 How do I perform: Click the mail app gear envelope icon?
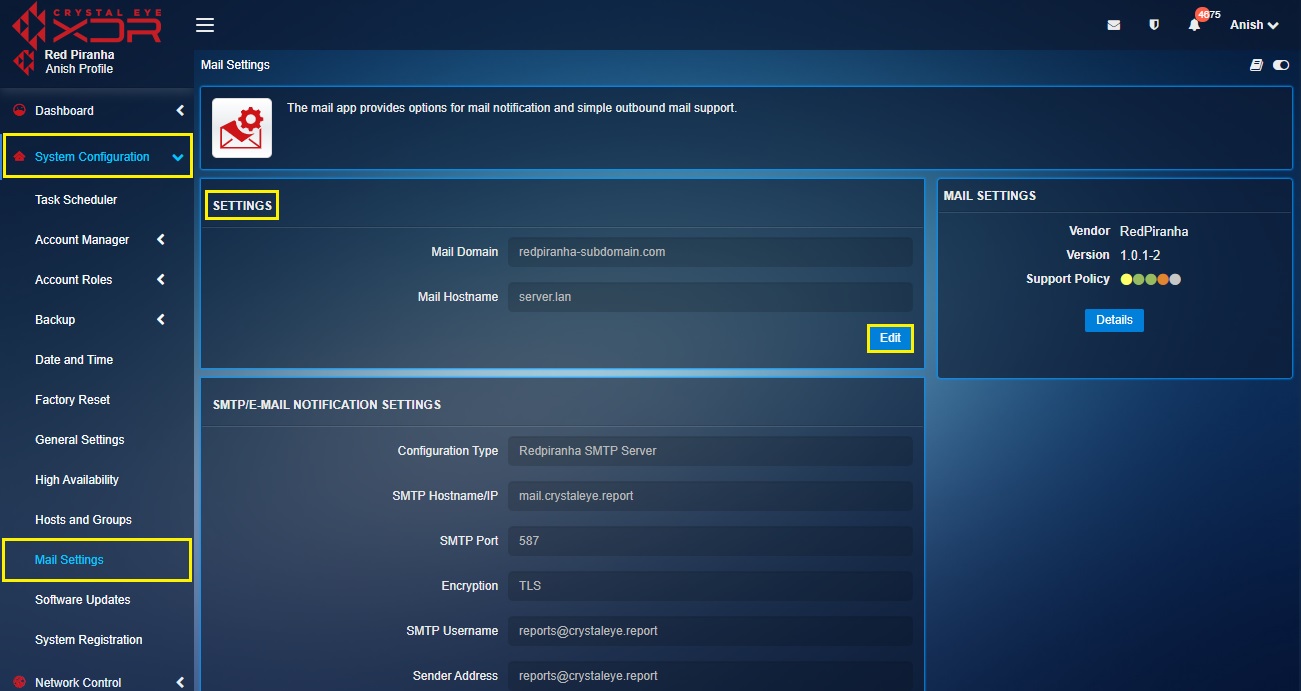(242, 128)
